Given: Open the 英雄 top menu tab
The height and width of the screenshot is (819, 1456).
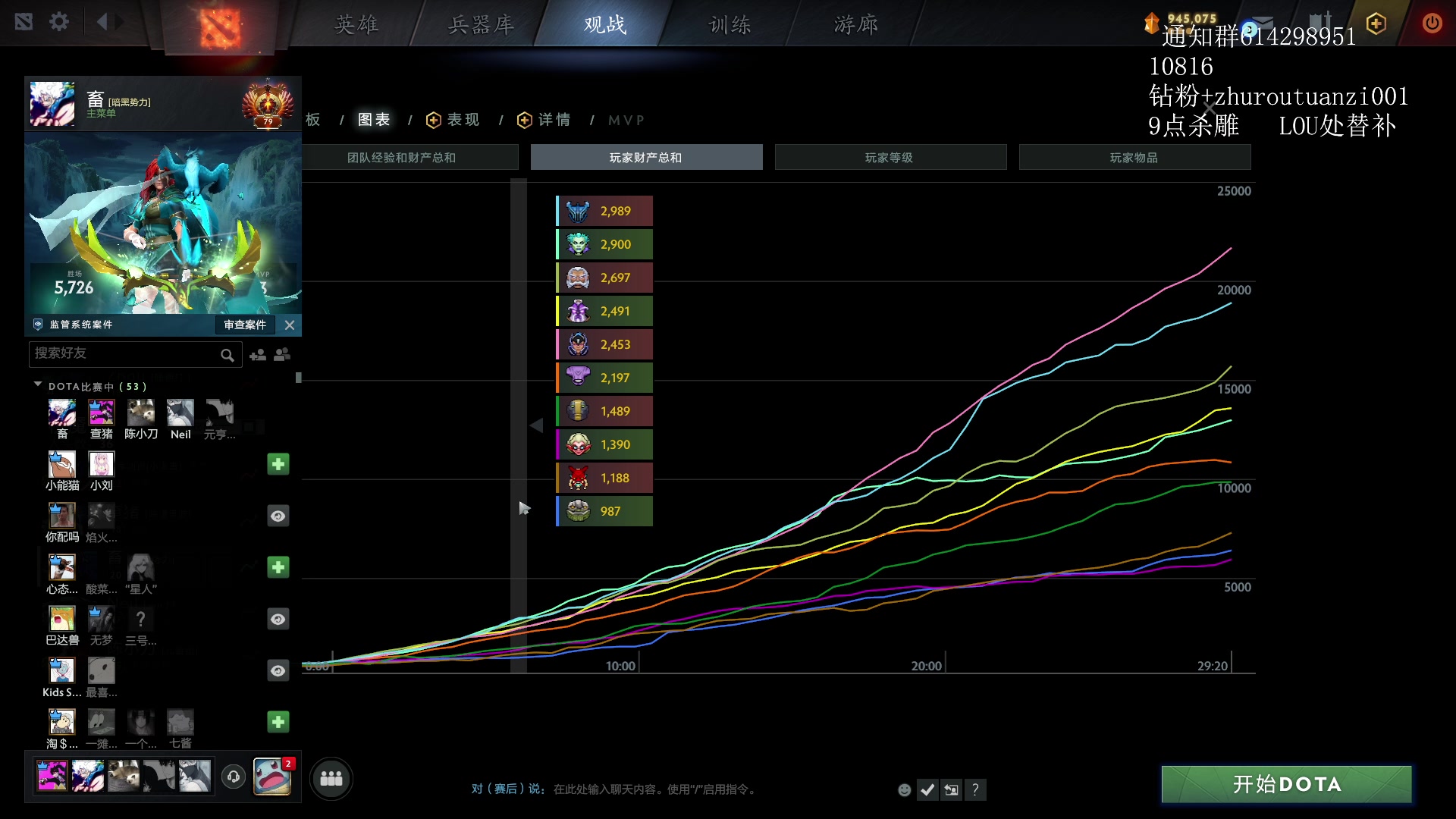Looking at the screenshot, I should (356, 25).
